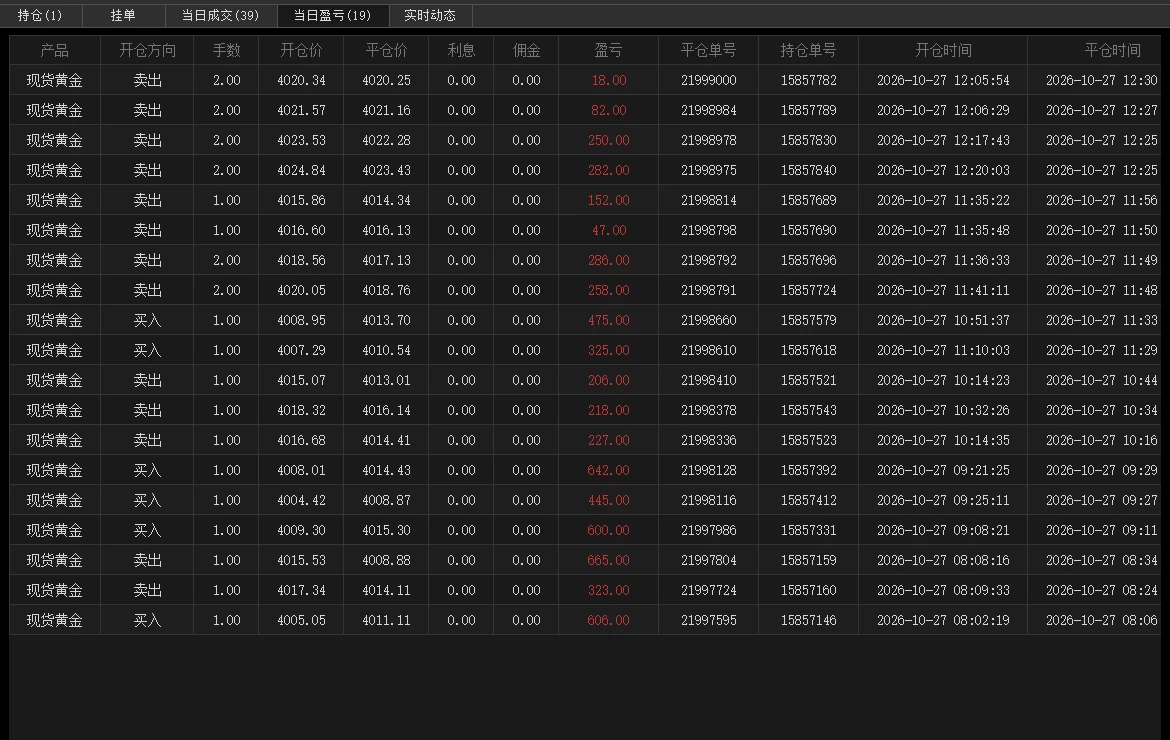
Task: Select position order number 15857160
Action: (x=808, y=590)
